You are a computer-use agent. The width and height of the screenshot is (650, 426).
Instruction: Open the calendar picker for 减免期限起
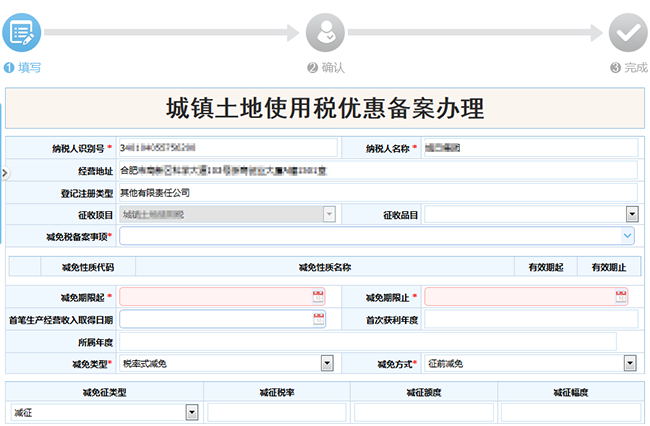pos(319,297)
